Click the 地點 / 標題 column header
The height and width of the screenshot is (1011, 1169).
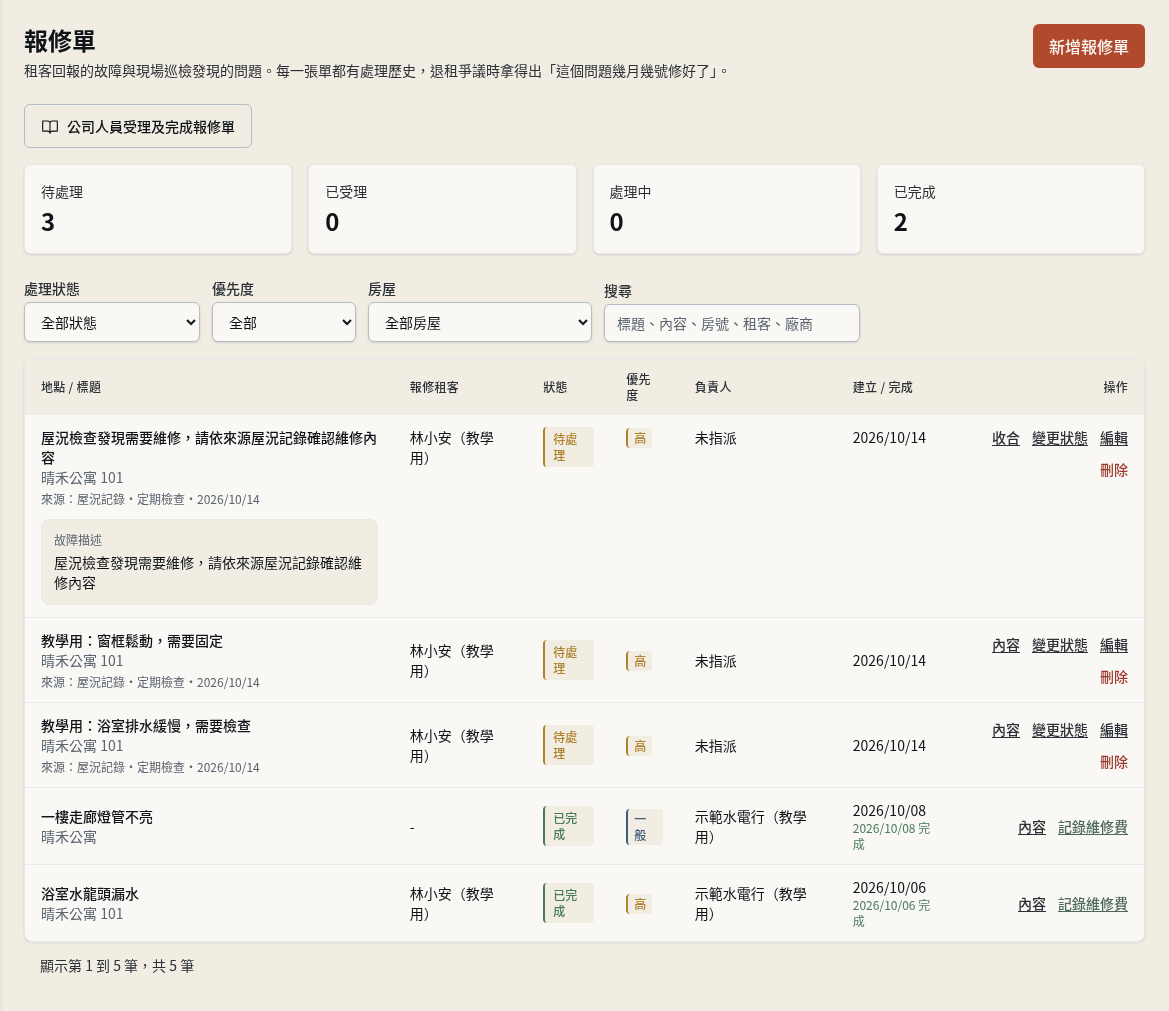coord(71,387)
